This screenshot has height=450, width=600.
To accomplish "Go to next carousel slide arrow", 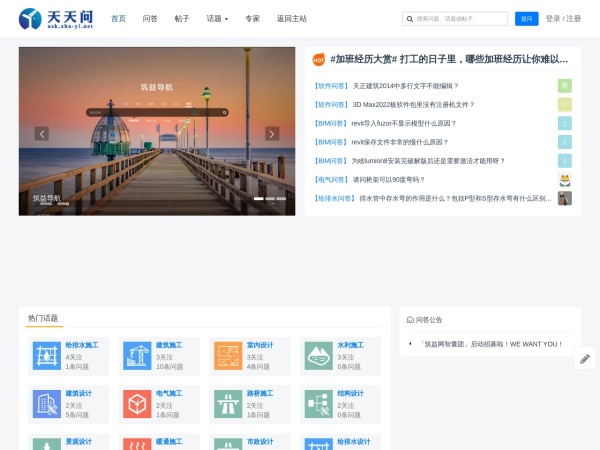I will click(x=272, y=134).
